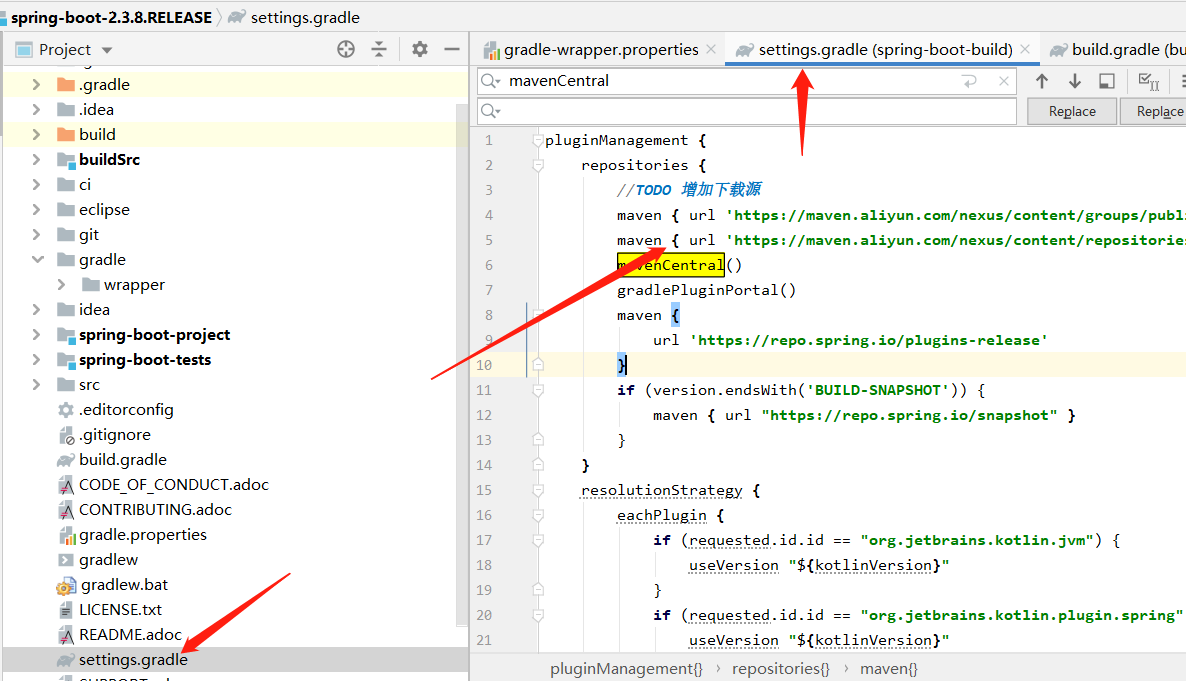Fold the maven block on line 8

coord(538,315)
